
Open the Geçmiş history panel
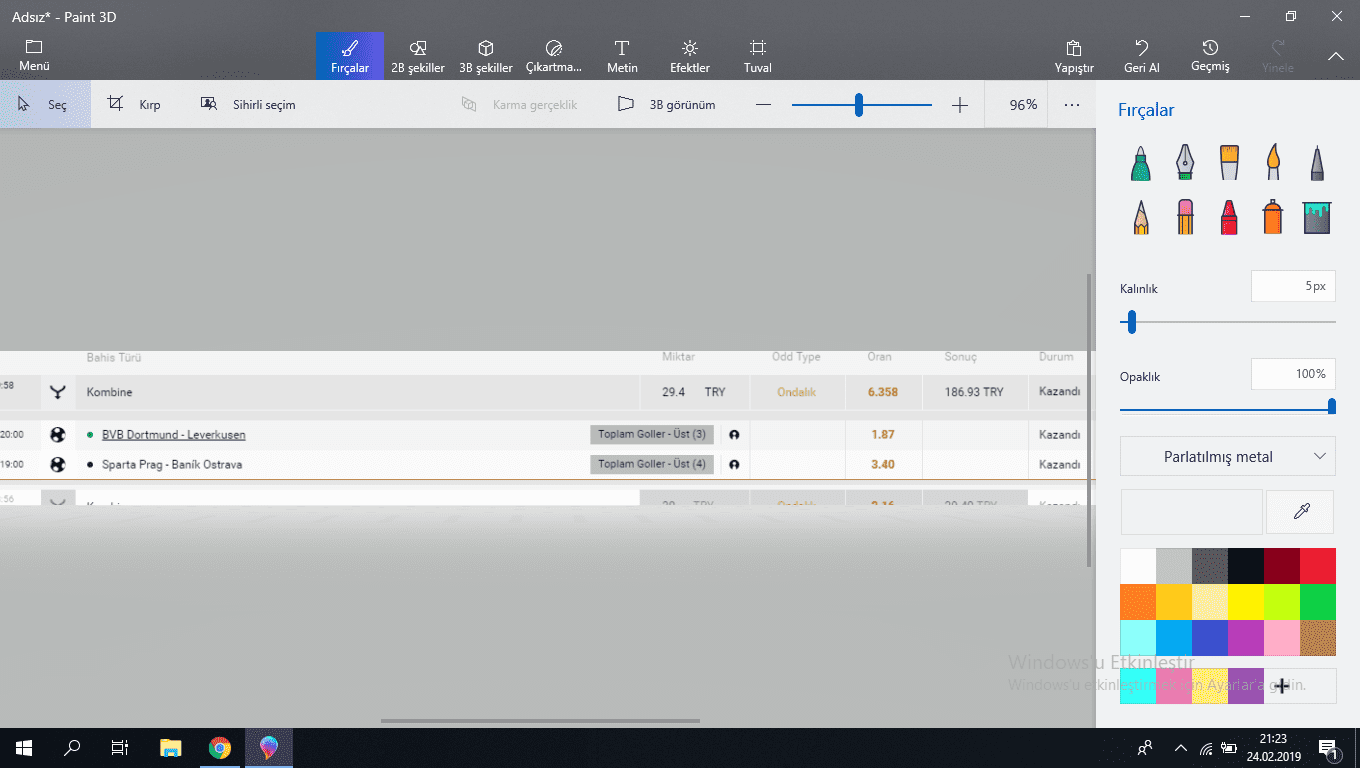point(1210,56)
